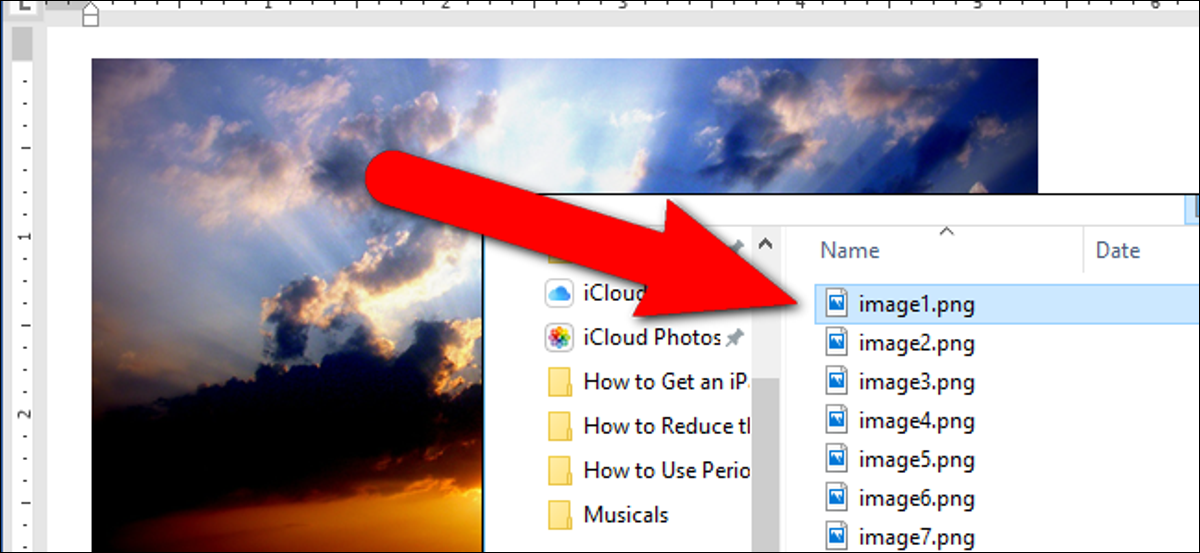Select the image5.png file icon

click(836, 460)
